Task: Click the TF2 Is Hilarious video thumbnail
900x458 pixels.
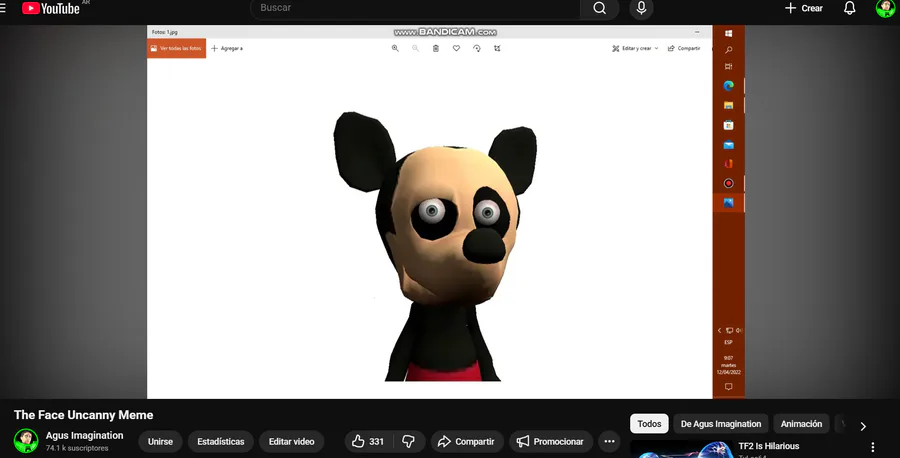Action: pos(681,449)
